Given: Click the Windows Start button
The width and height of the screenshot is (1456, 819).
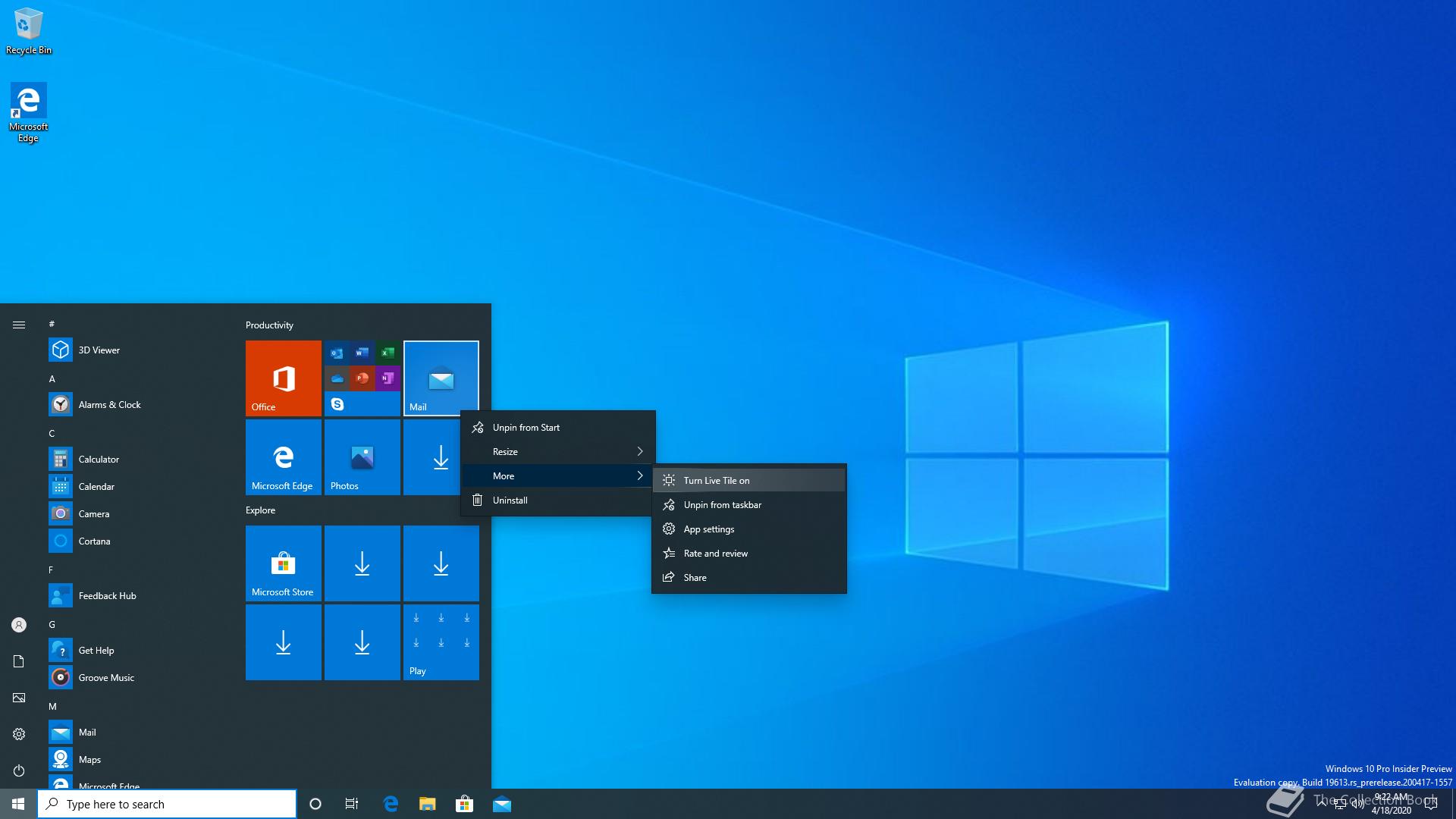Looking at the screenshot, I should tap(18, 804).
